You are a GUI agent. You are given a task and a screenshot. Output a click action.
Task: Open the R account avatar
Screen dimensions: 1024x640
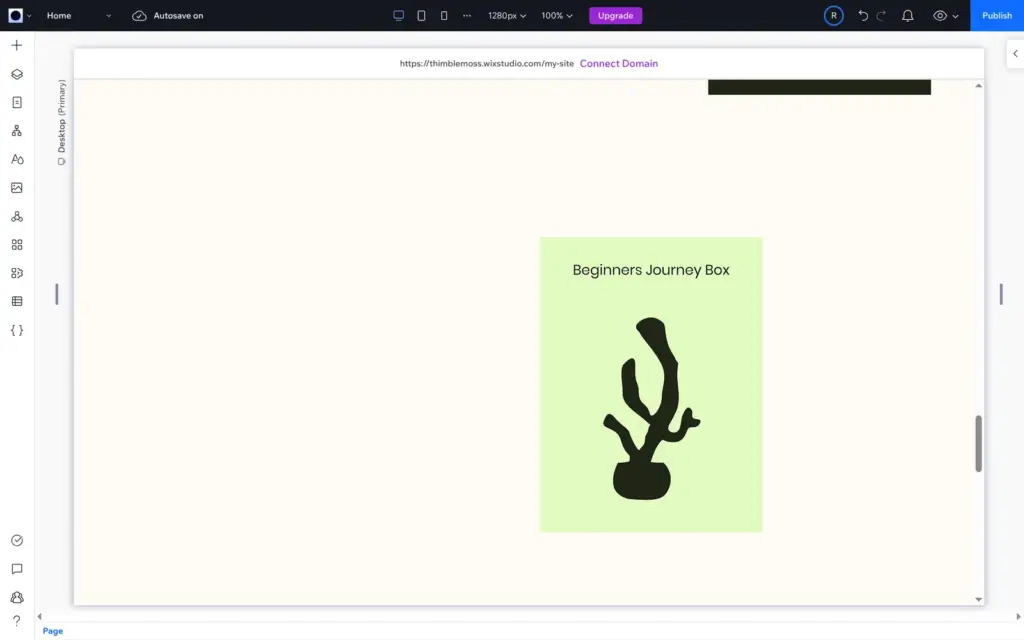833,16
